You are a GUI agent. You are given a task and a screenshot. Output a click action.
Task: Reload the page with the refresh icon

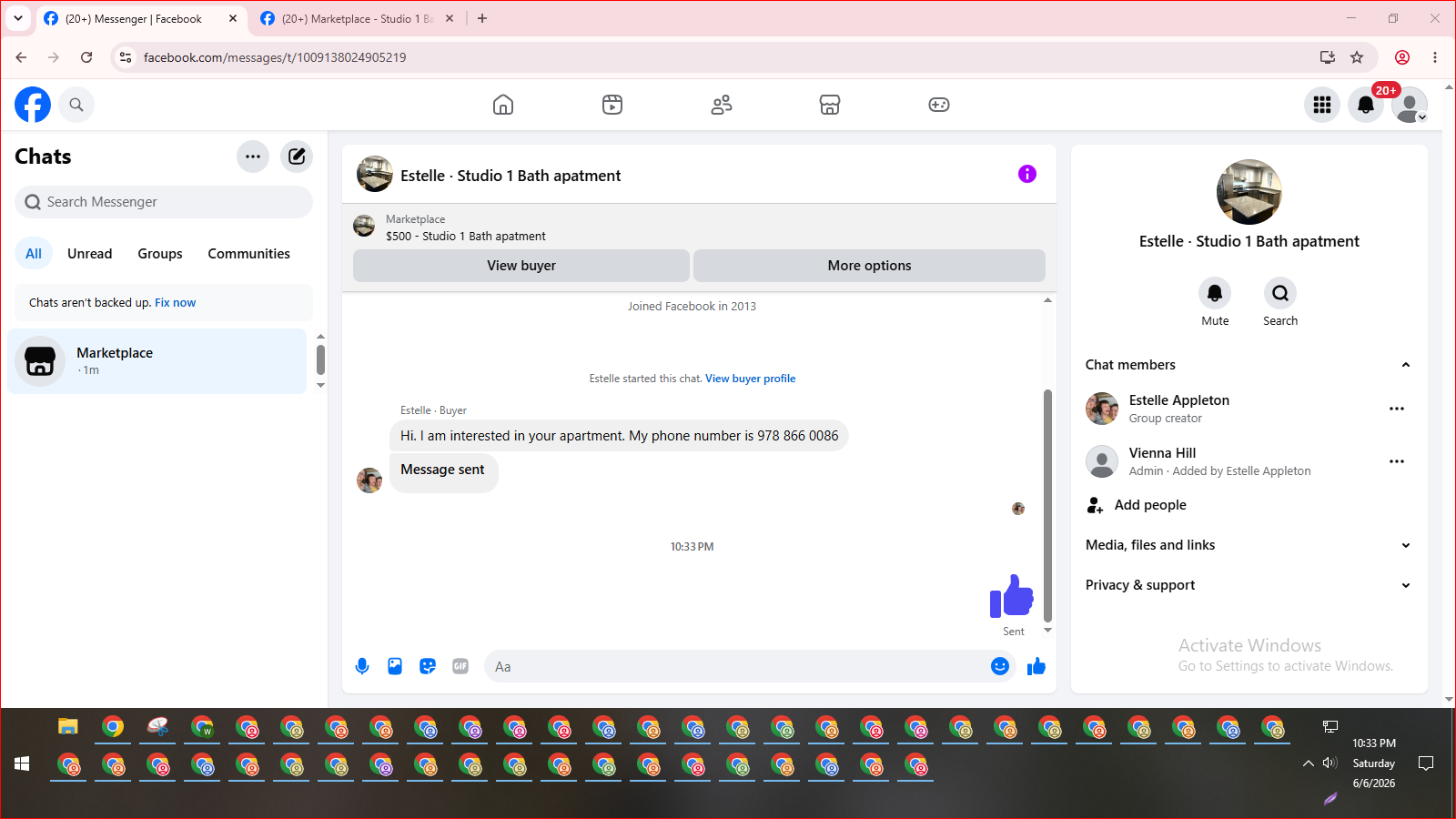click(x=86, y=57)
